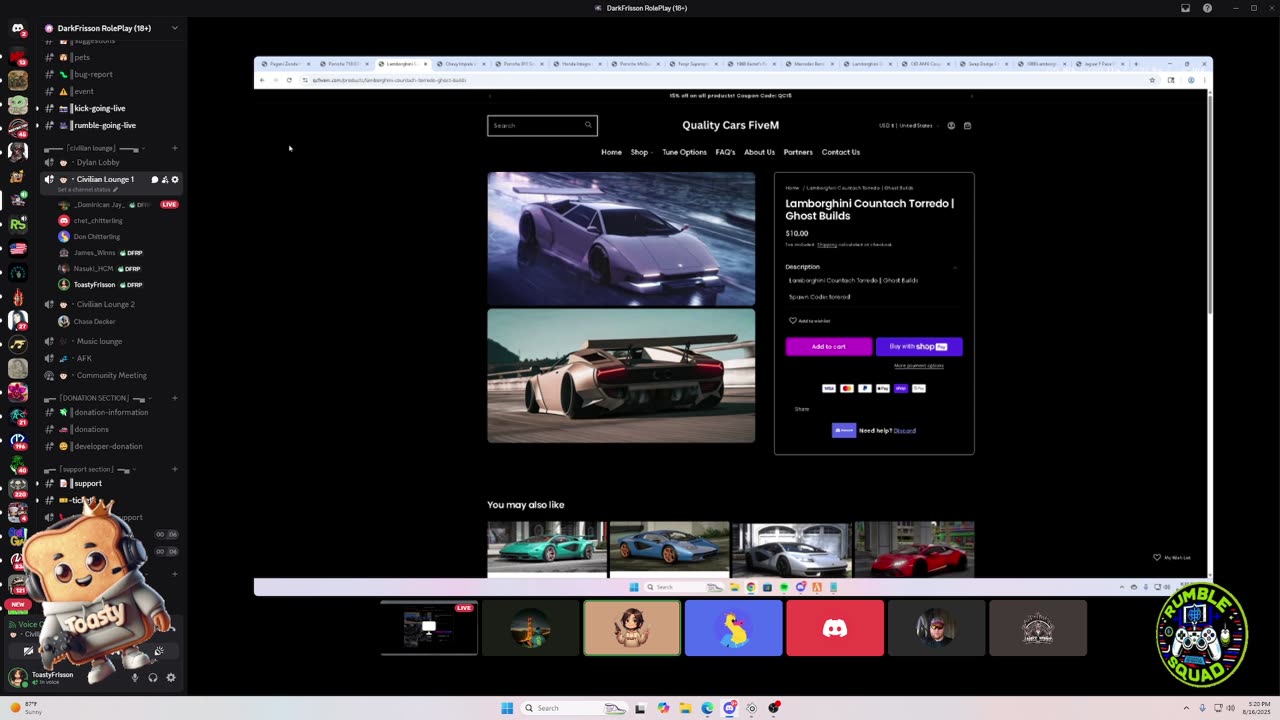Expand the rumble-going-live channel threads arrow

click(37, 125)
